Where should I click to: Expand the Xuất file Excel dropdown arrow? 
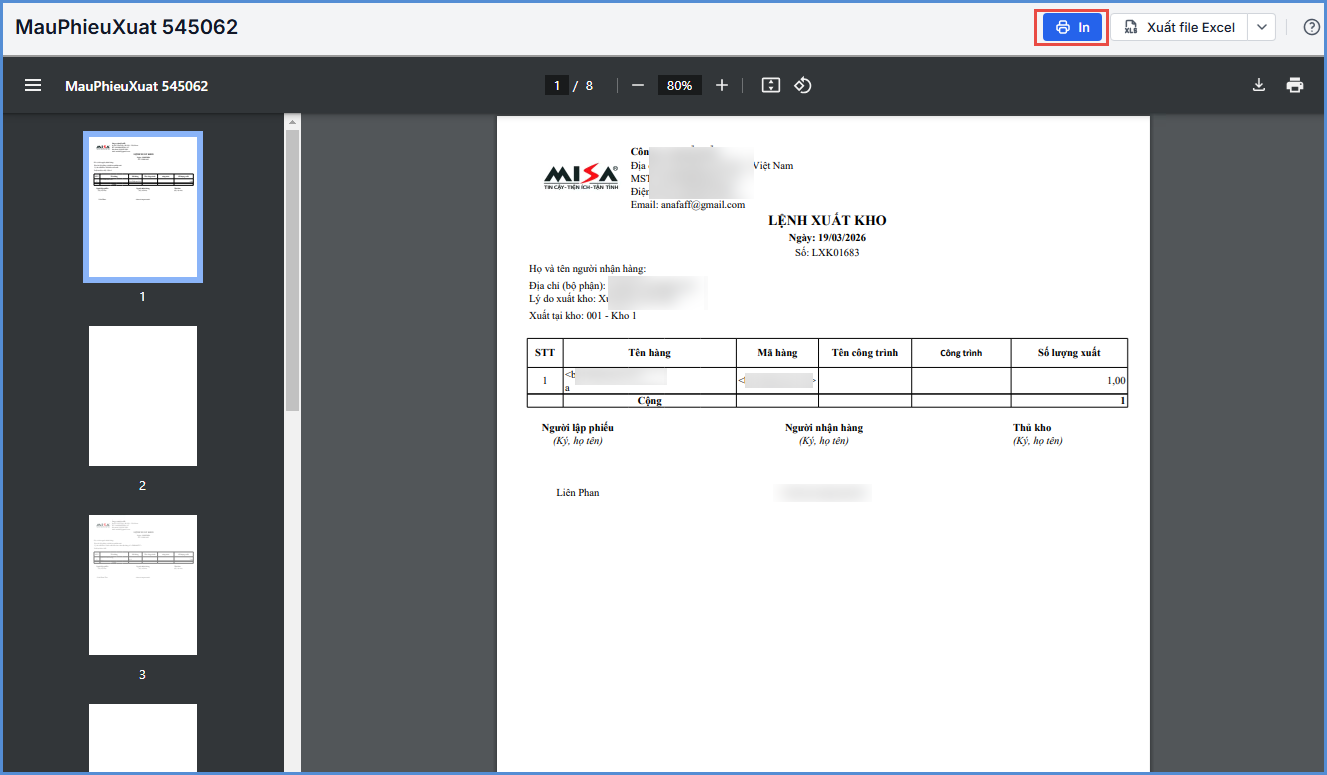[1262, 27]
